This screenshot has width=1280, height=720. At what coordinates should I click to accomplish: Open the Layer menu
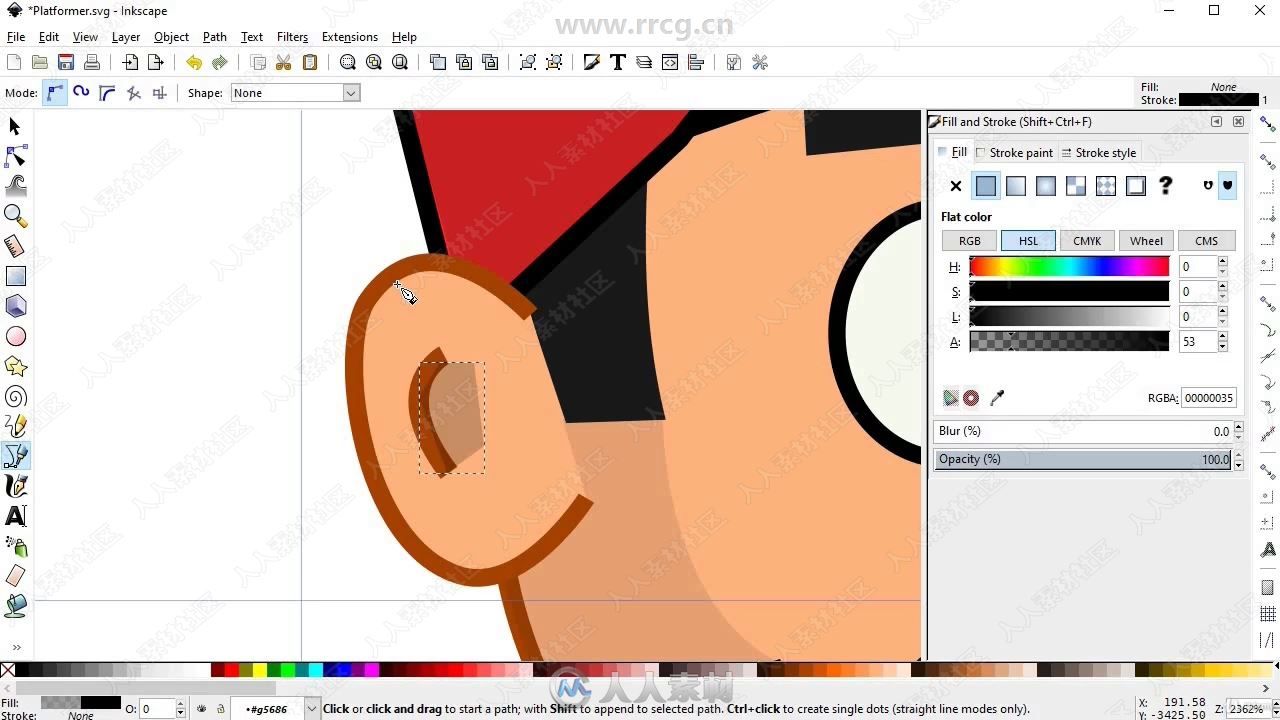(126, 37)
